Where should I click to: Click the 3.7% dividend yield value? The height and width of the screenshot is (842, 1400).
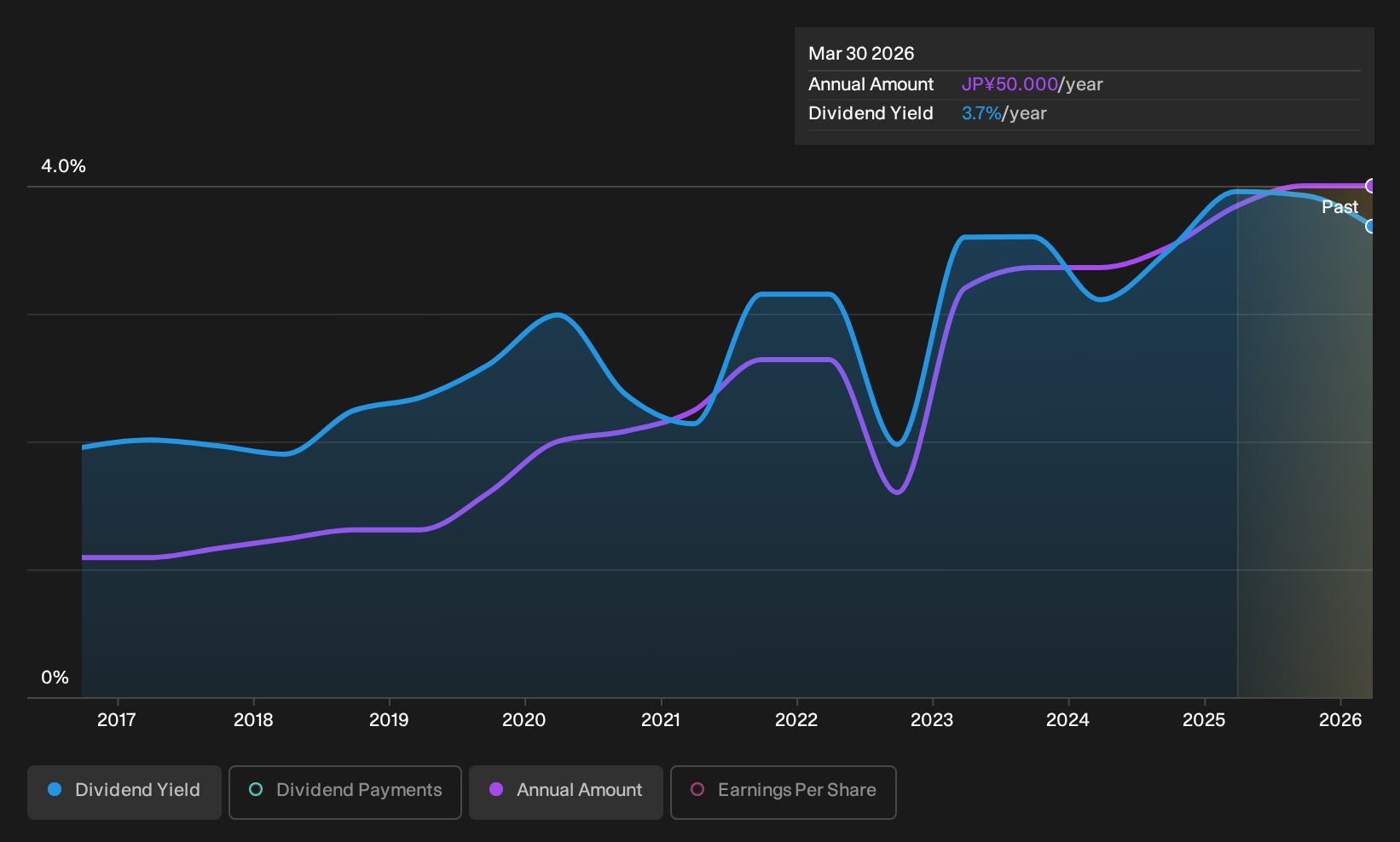(x=981, y=113)
